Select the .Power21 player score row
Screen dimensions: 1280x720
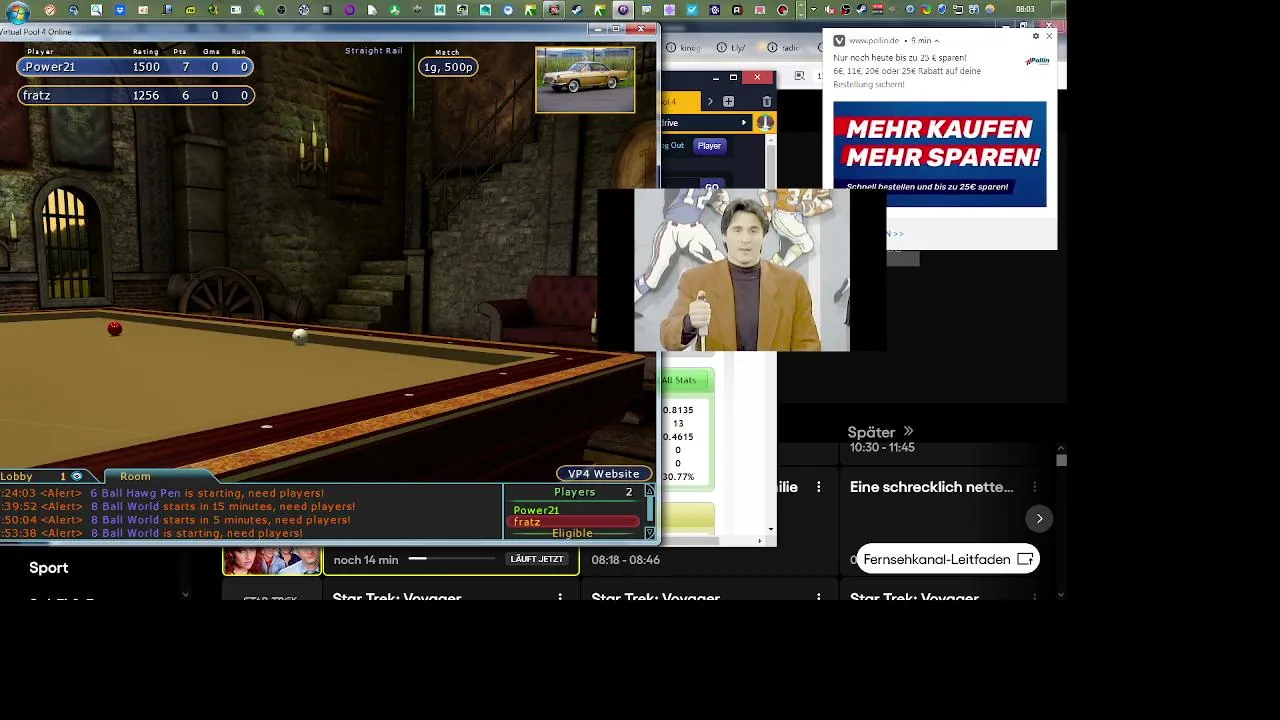pos(135,67)
